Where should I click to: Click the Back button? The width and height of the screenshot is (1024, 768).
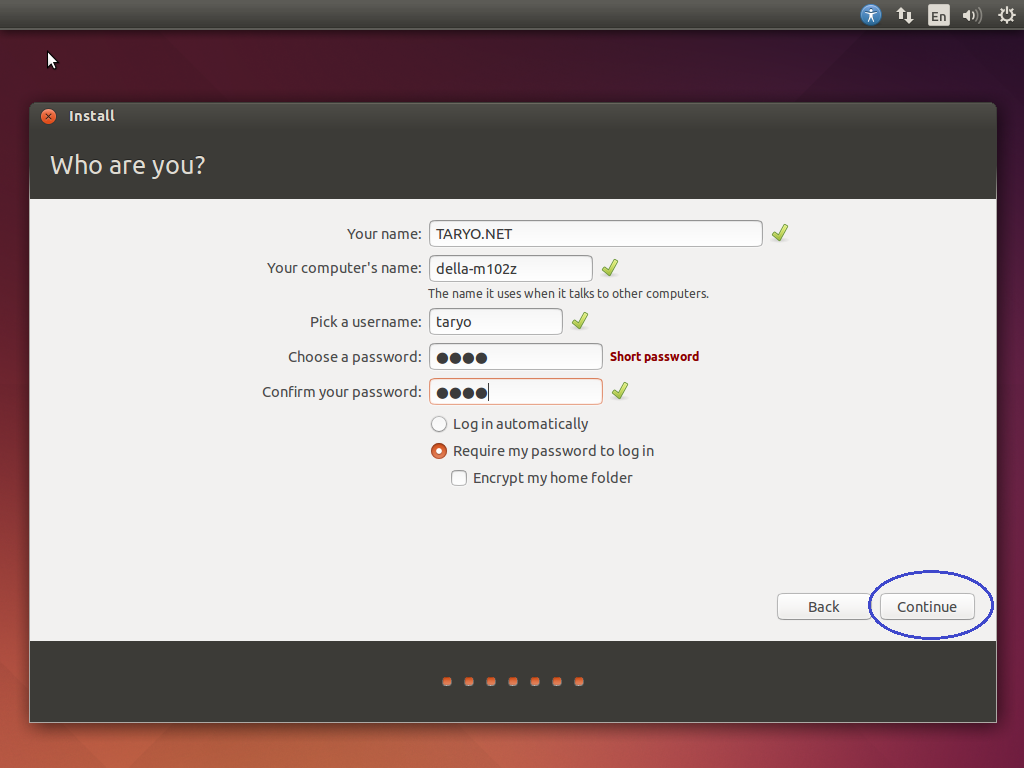[823, 606]
